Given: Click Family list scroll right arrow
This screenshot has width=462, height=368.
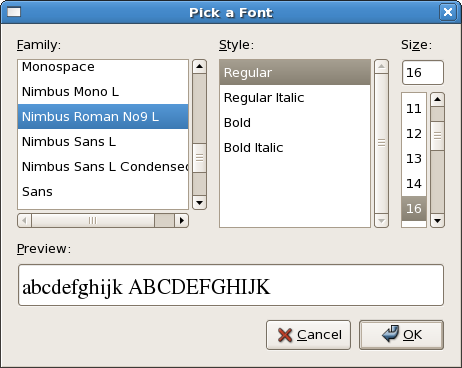Looking at the screenshot, I should (x=182, y=221).
